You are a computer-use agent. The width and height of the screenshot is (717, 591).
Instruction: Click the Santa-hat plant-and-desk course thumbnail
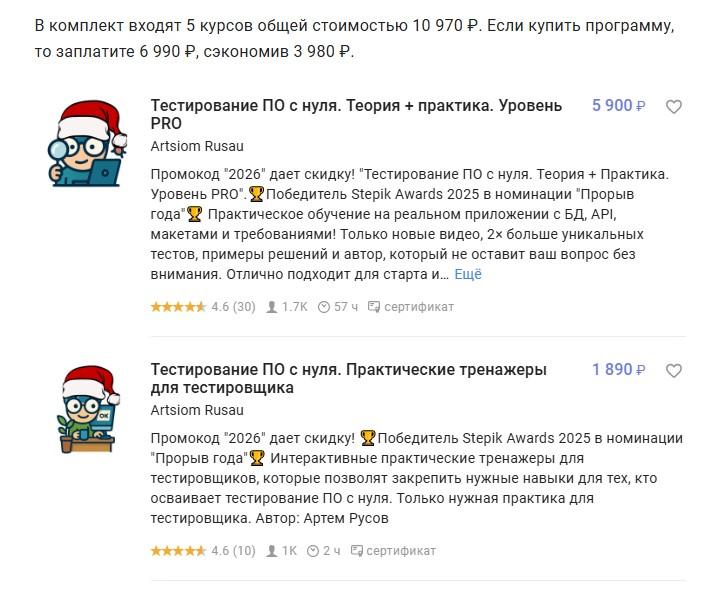point(88,405)
